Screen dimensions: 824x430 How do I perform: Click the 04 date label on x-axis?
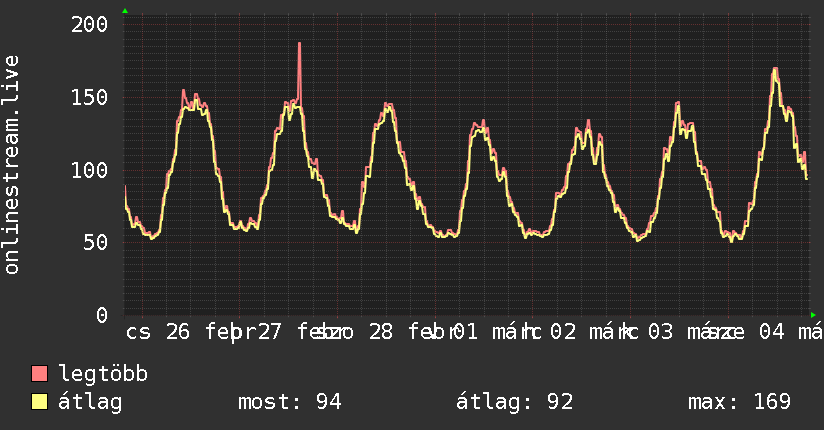(772, 332)
